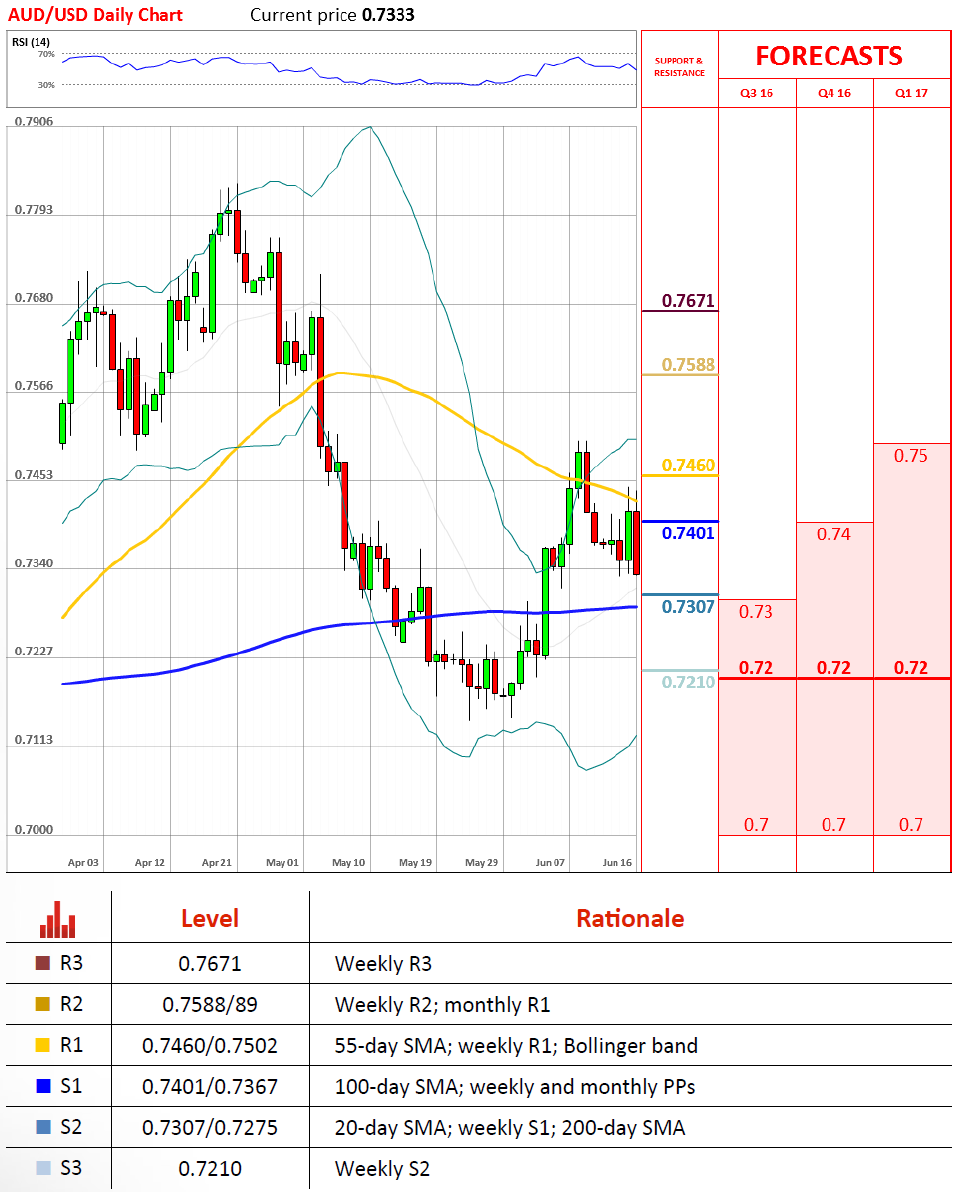This screenshot has height=1192, width=953.
Task: Click the red bar chart icon
Action: pos(58,919)
